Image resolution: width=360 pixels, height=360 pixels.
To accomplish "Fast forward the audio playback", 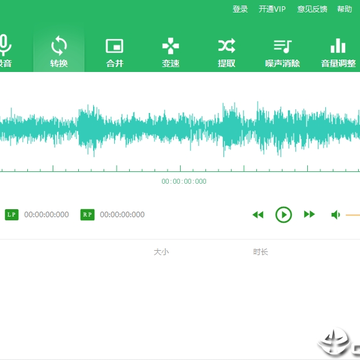I will coord(309,214).
